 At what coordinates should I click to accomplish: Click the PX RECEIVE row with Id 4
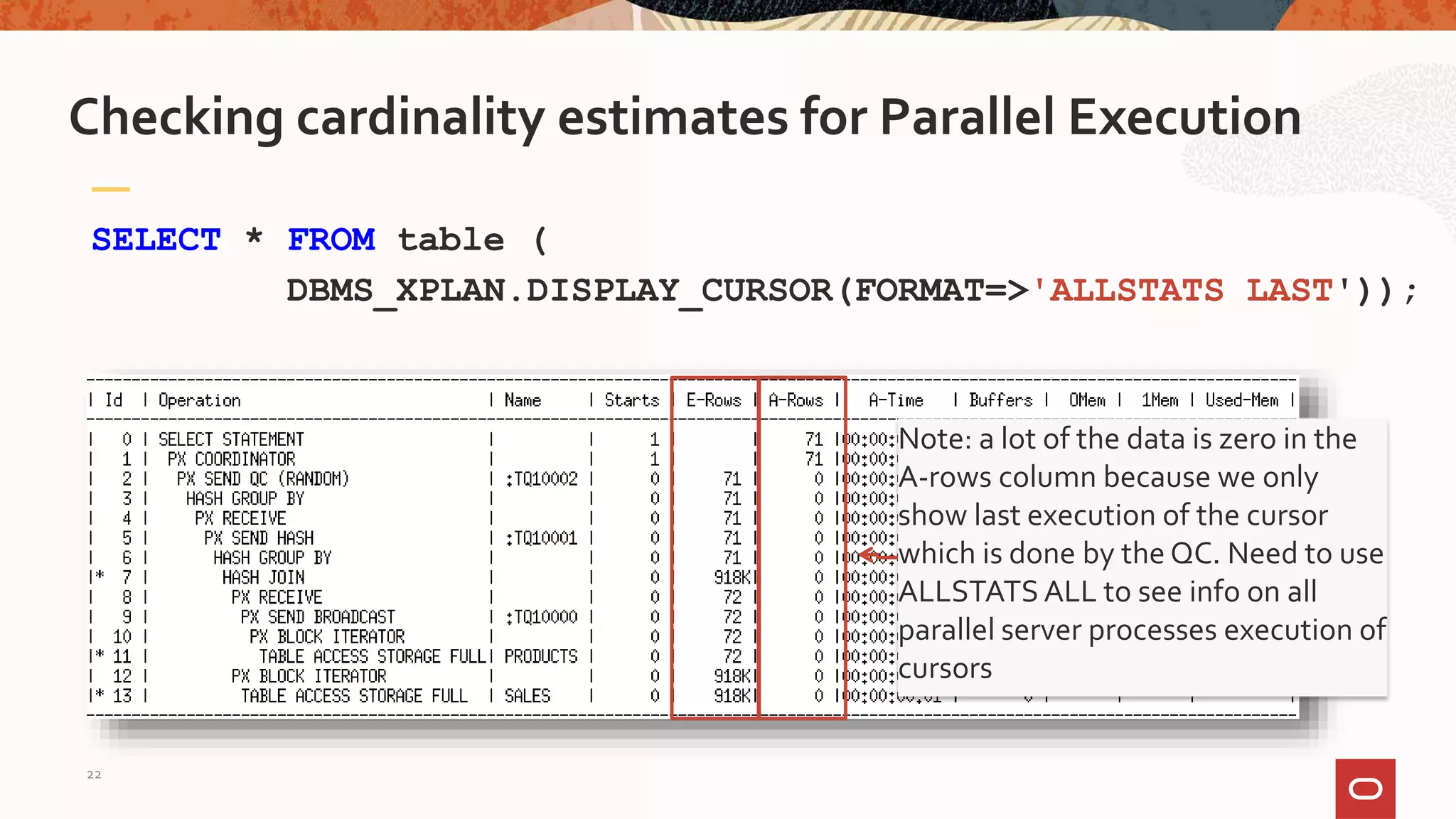pyautogui.click(x=240, y=518)
